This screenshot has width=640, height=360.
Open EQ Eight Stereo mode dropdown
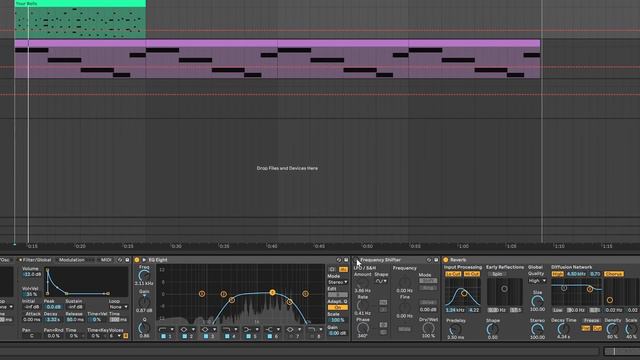coord(338,282)
